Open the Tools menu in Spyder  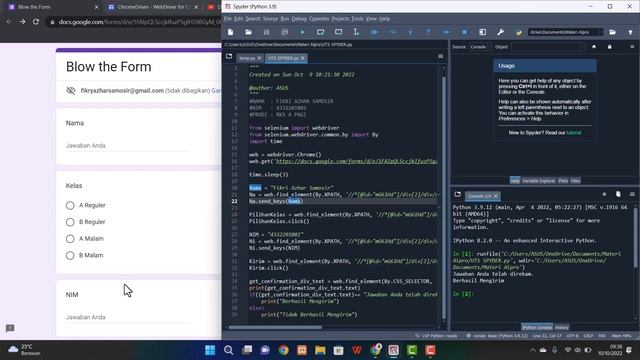[357, 19]
